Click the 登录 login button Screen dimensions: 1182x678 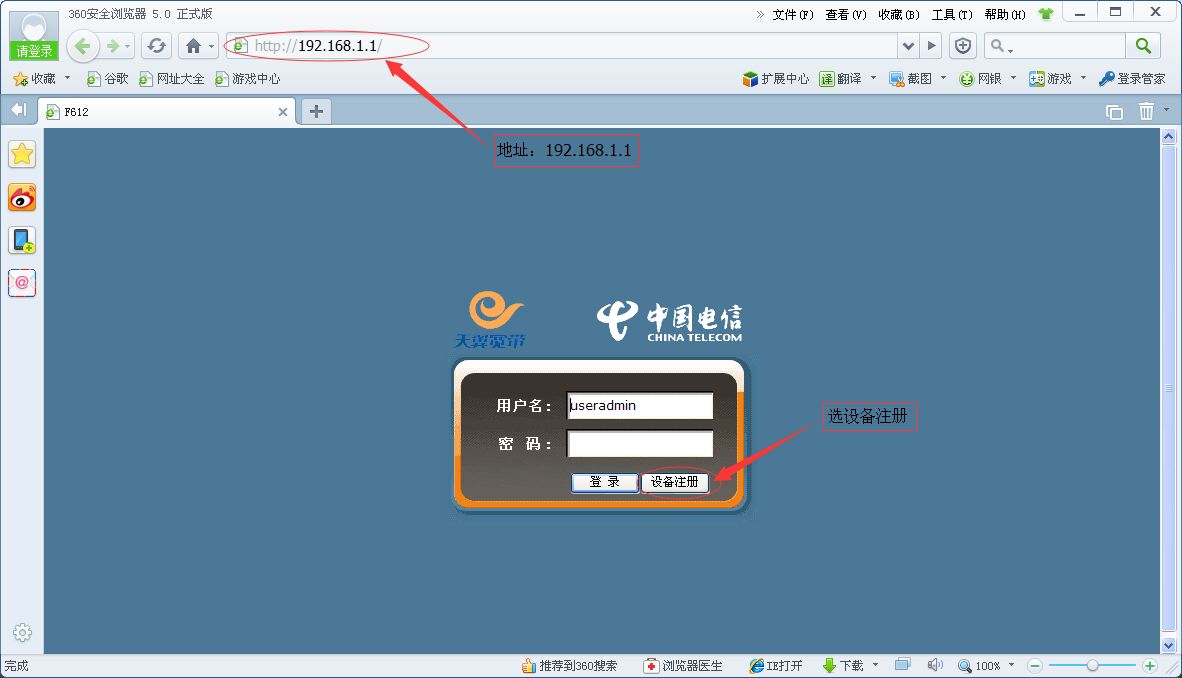(605, 482)
